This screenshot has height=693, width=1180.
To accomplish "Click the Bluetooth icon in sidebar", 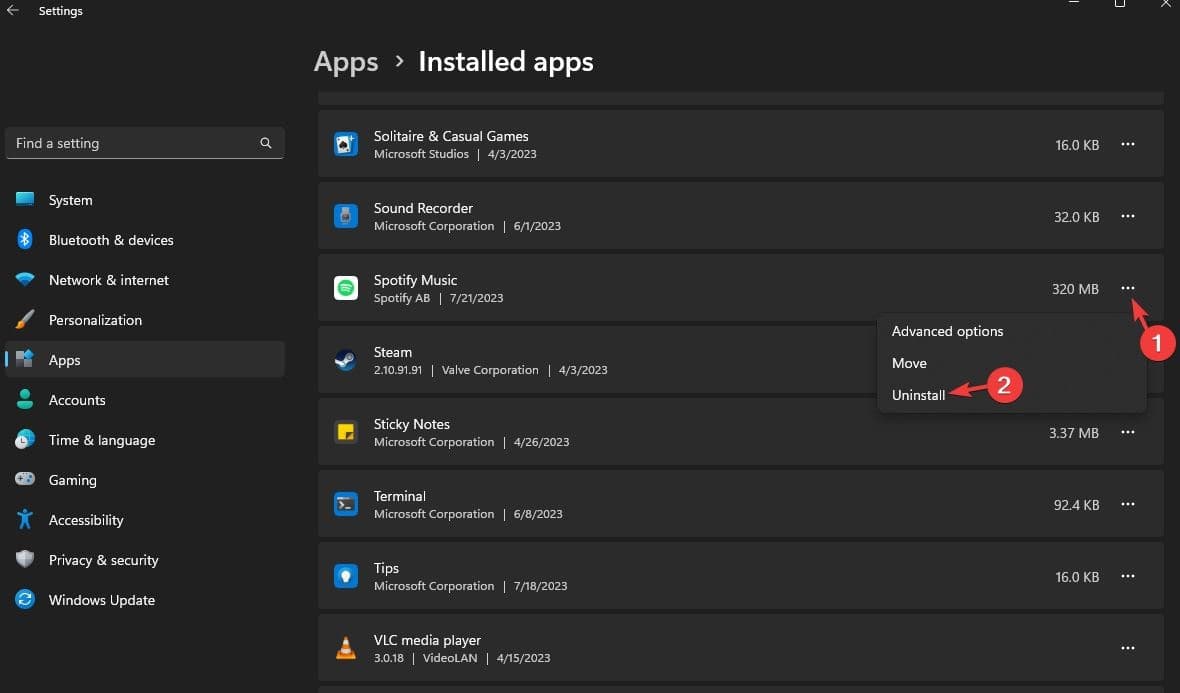I will click(x=25, y=239).
